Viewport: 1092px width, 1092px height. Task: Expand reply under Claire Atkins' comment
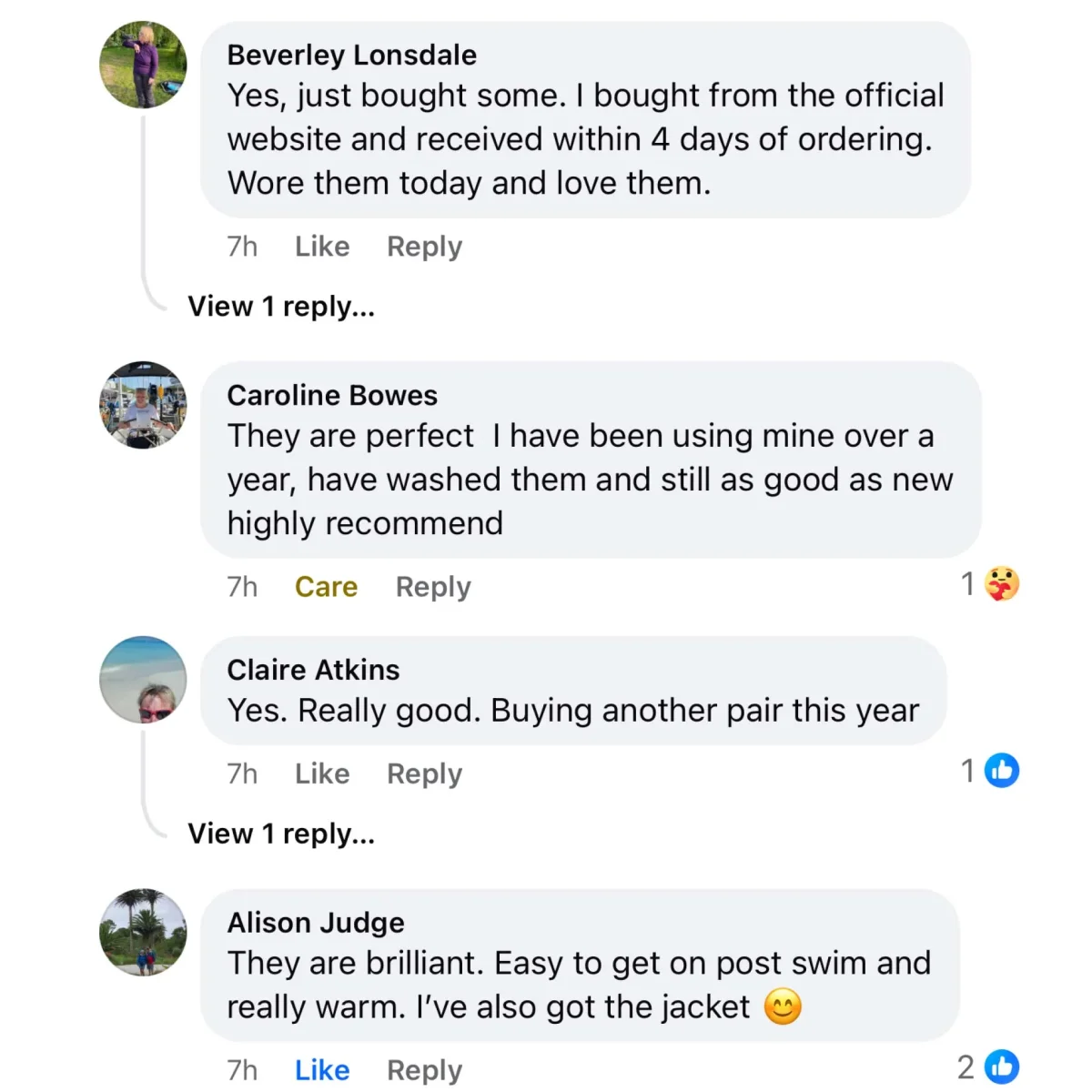coord(281,834)
